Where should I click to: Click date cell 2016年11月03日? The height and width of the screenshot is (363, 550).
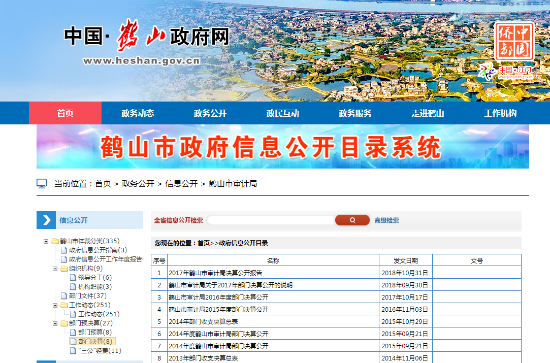coord(405,309)
